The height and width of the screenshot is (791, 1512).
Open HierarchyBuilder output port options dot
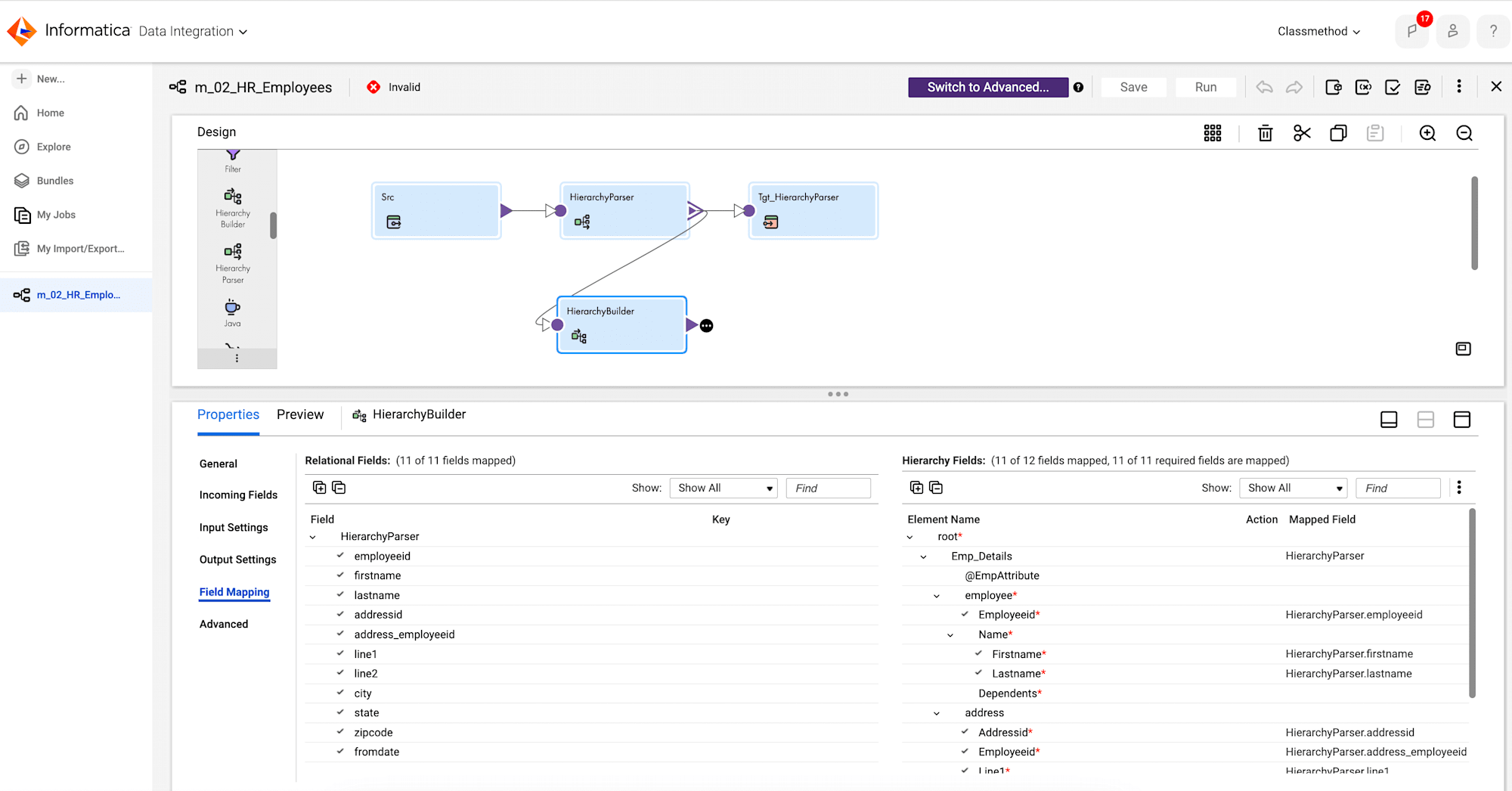706,326
